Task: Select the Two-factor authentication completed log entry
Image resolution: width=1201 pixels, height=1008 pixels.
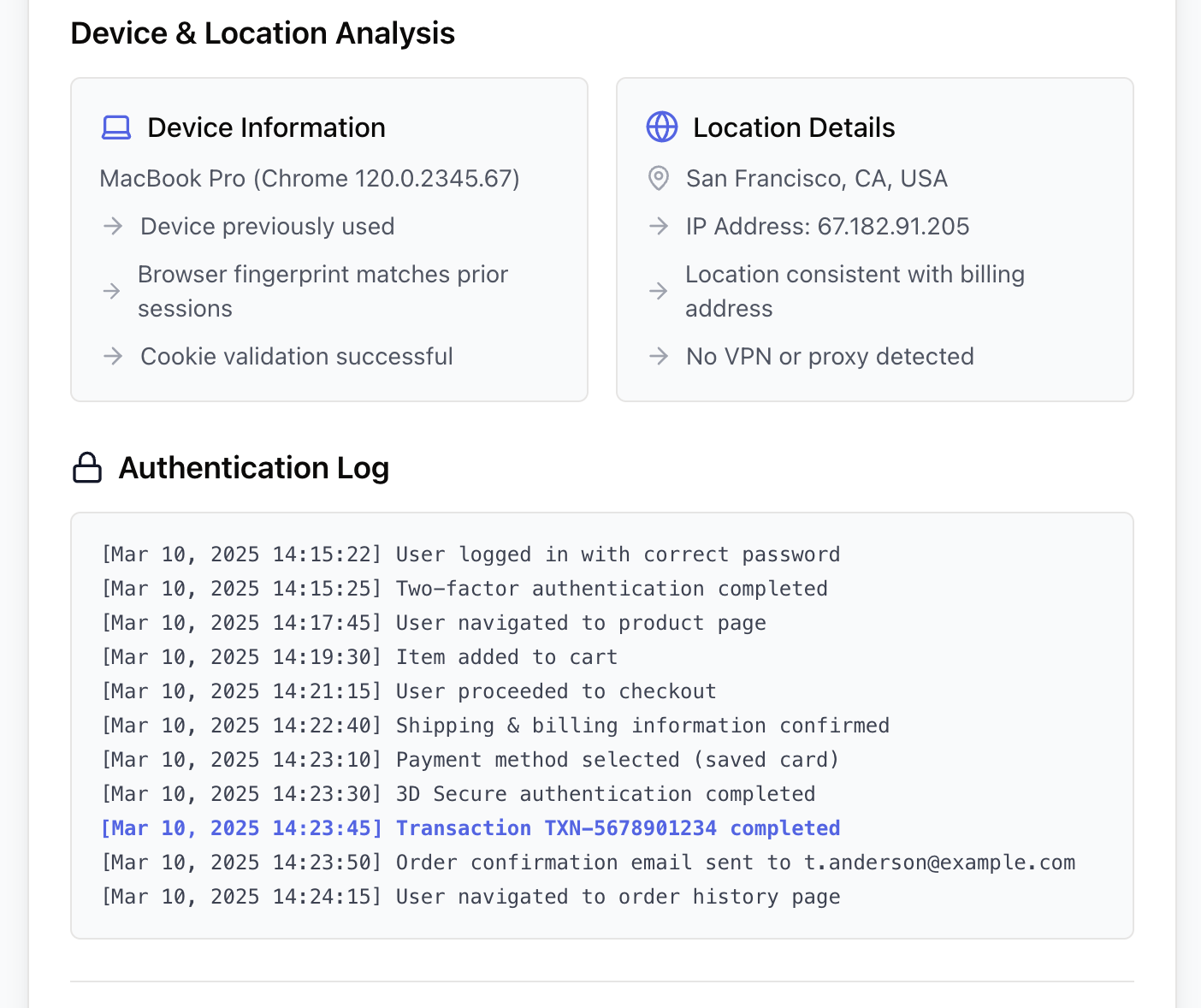Action: (464, 589)
